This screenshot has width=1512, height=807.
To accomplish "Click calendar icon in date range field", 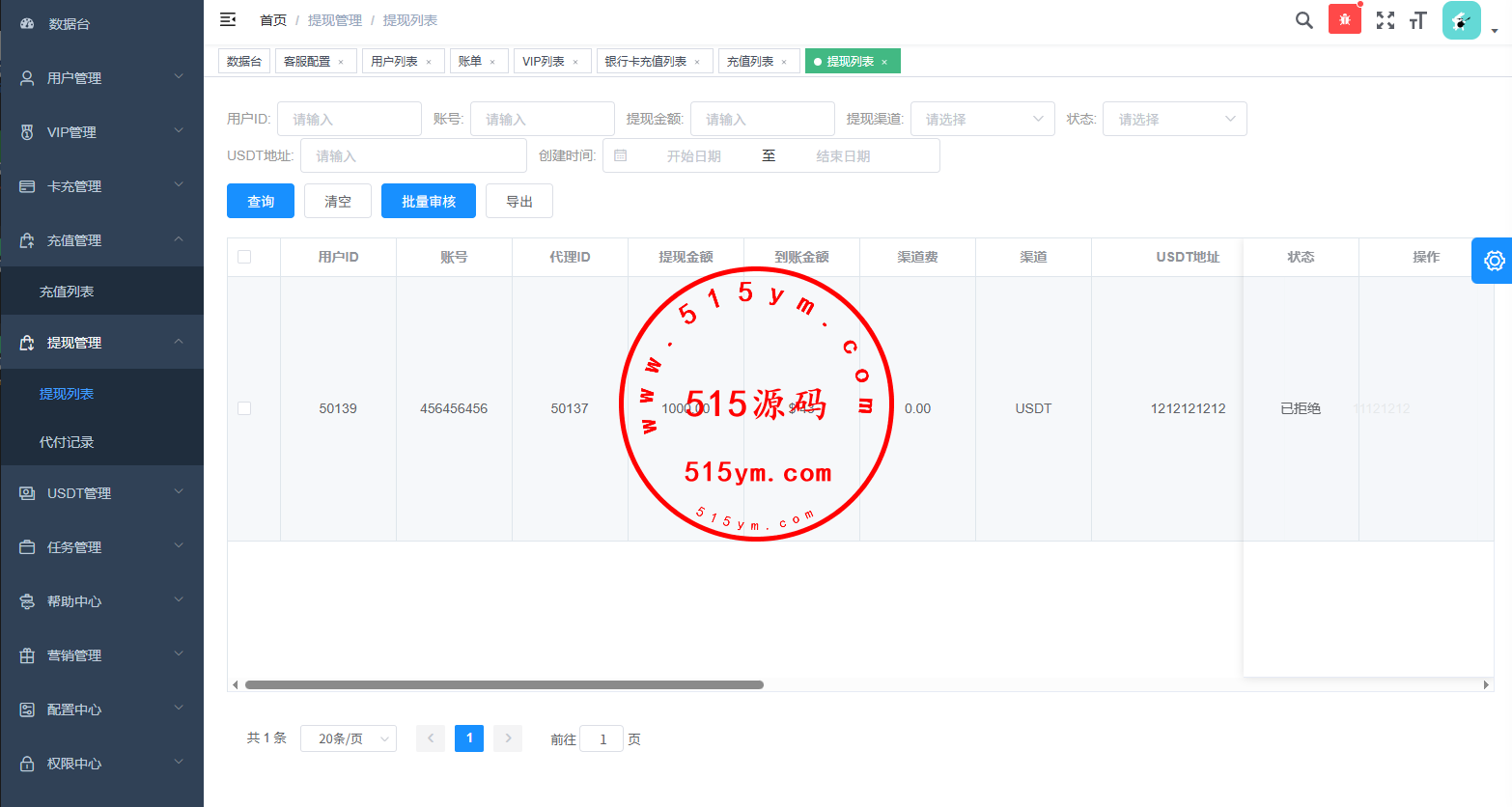I will (x=621, y=155).
